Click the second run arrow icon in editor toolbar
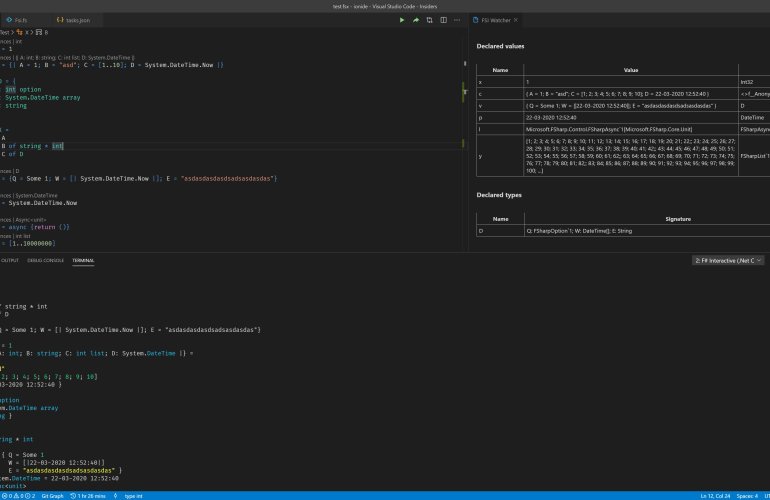This screenshot has height=500, width=770. coord(416,20)
